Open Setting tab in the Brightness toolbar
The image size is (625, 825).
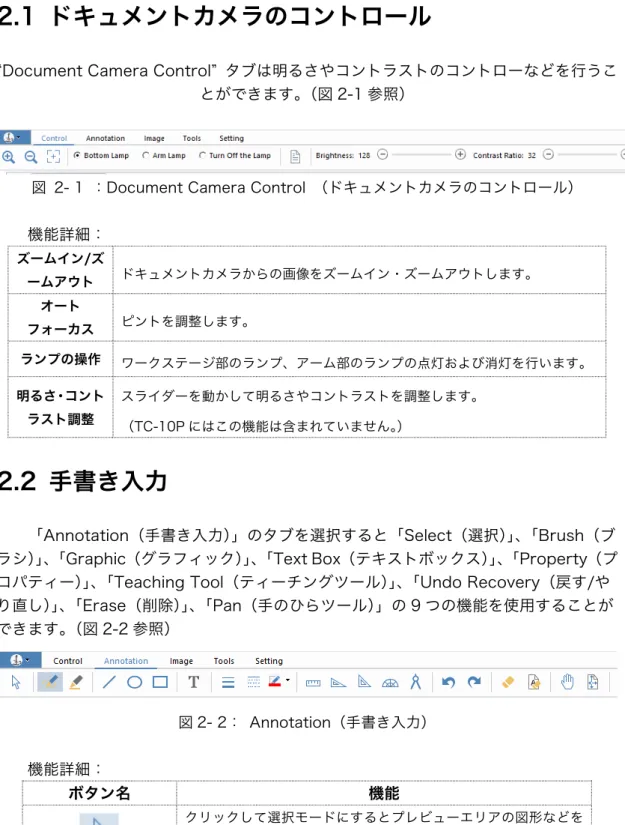tap(231, 138)
